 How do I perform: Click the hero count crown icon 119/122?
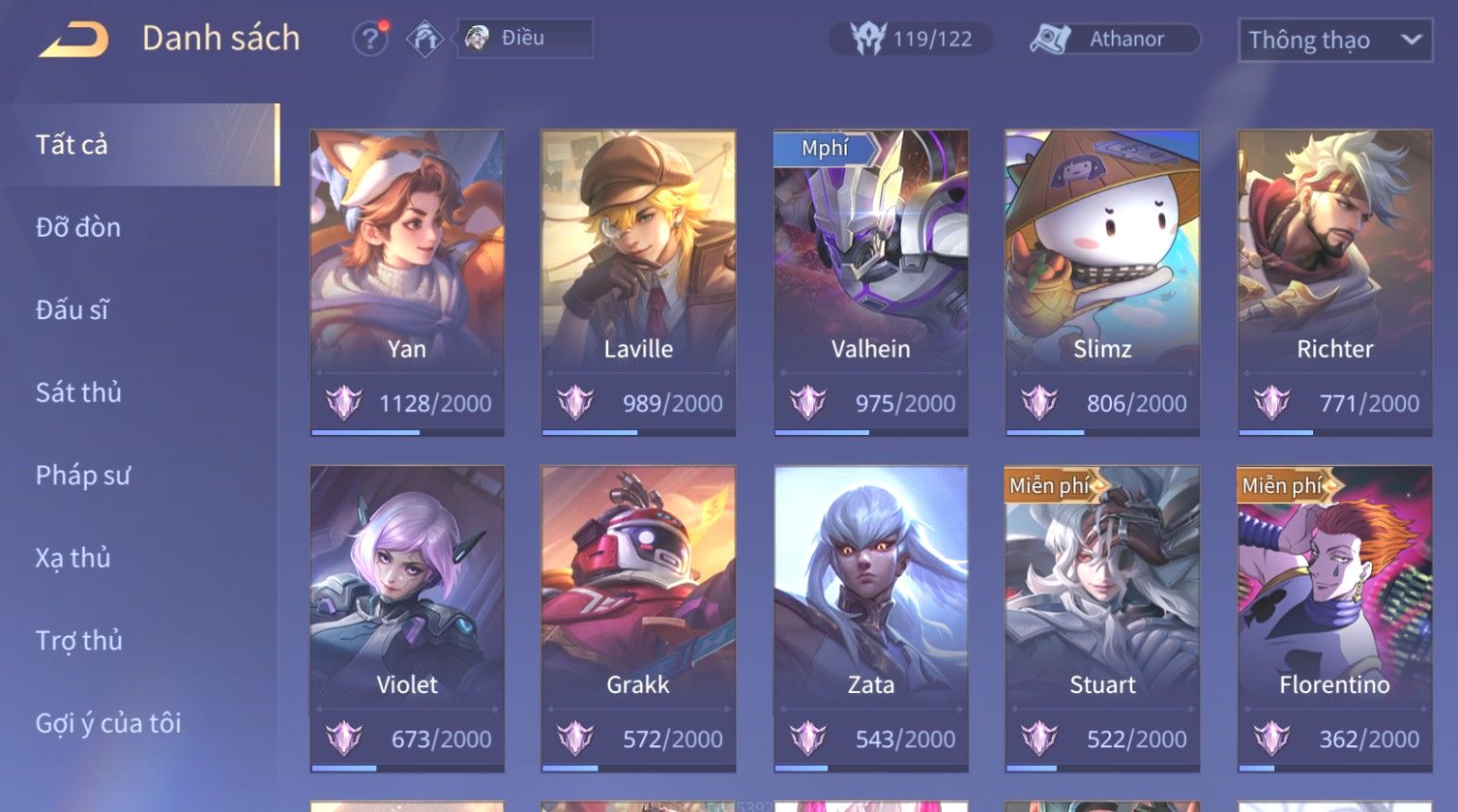(x=867, y=39)
